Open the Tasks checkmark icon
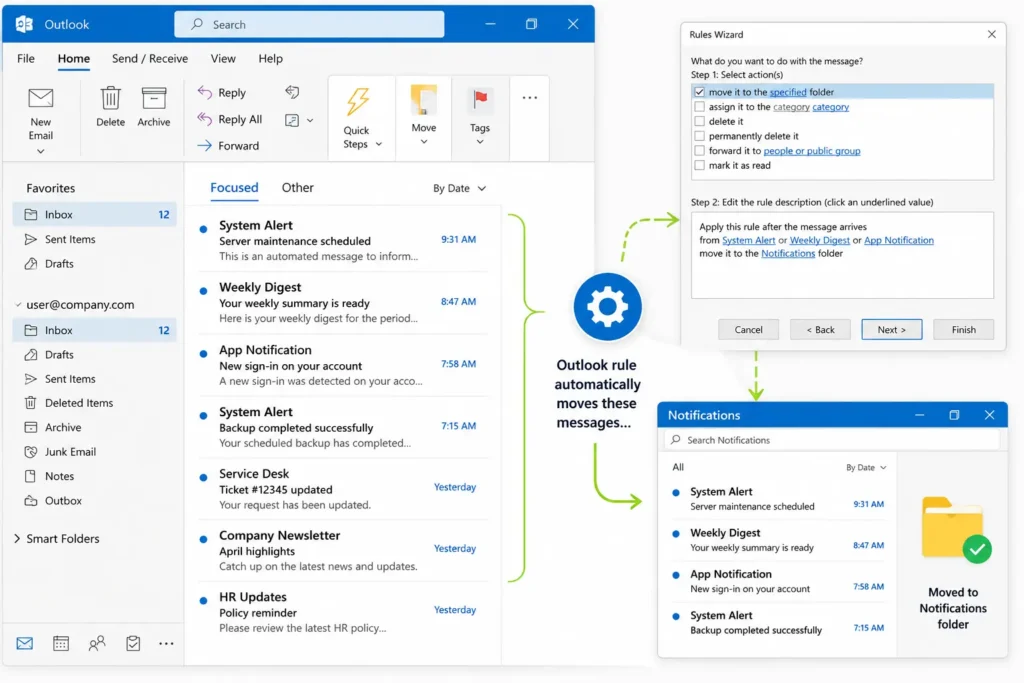 pos(133,643)
